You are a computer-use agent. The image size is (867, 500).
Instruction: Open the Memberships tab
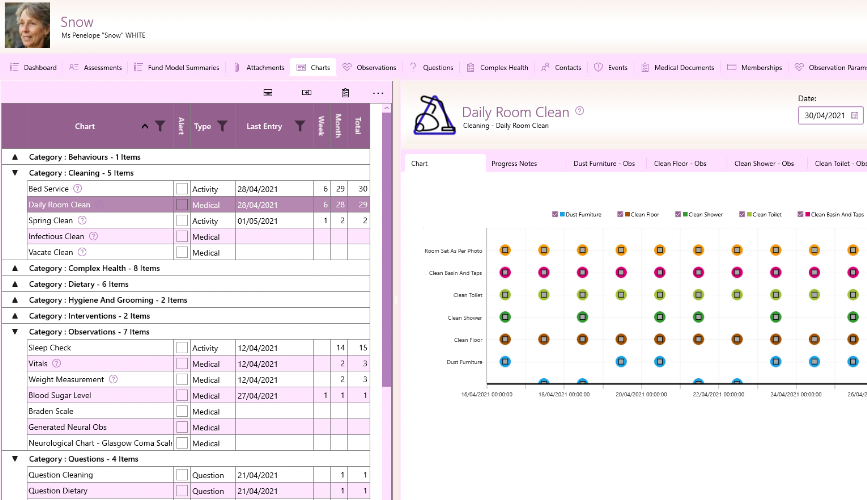coord(754,67)
